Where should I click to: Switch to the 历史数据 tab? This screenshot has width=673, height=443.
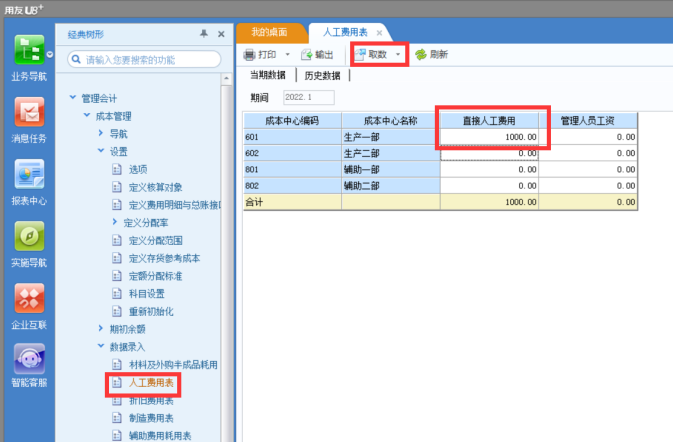(322, 76)
